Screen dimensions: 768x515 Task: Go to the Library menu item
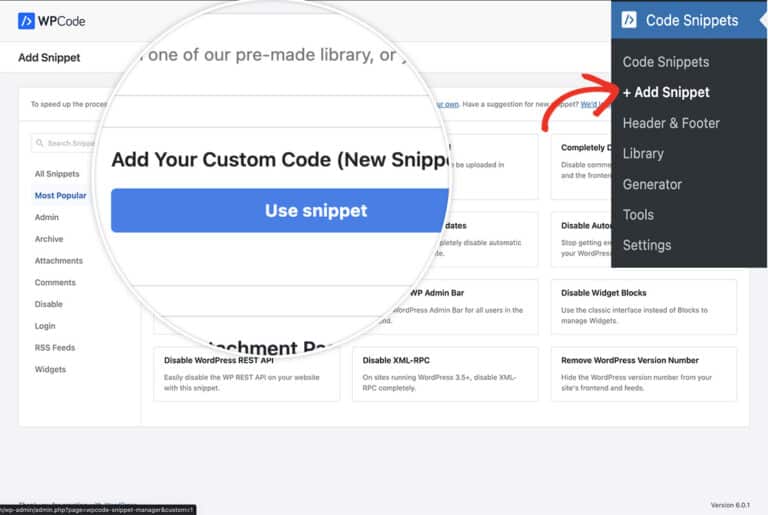tap(642, 154)
